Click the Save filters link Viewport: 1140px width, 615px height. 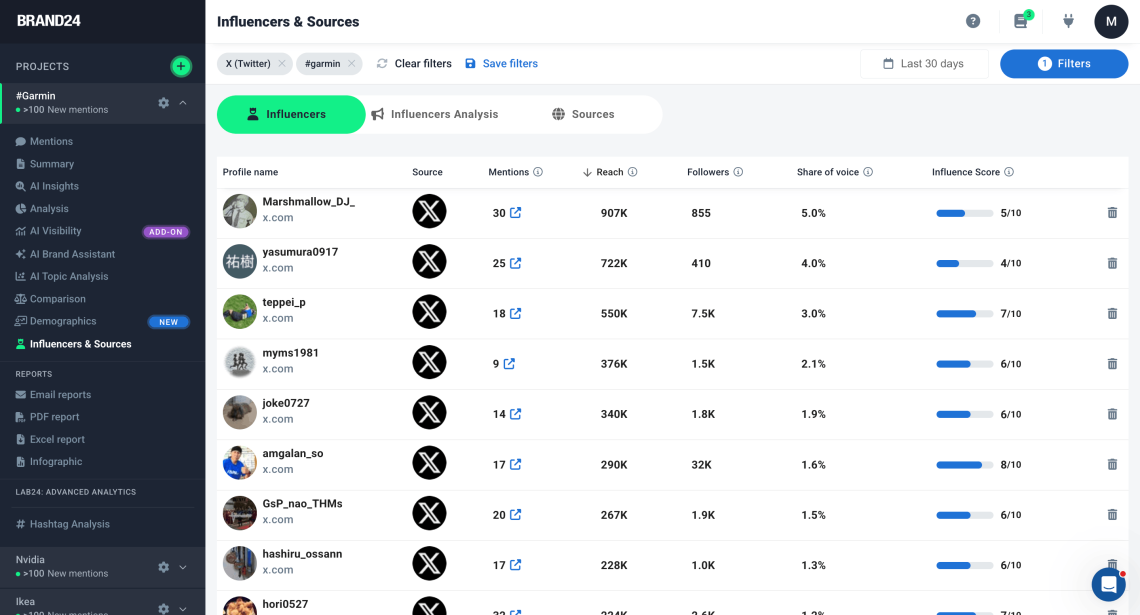pos(501,64)
